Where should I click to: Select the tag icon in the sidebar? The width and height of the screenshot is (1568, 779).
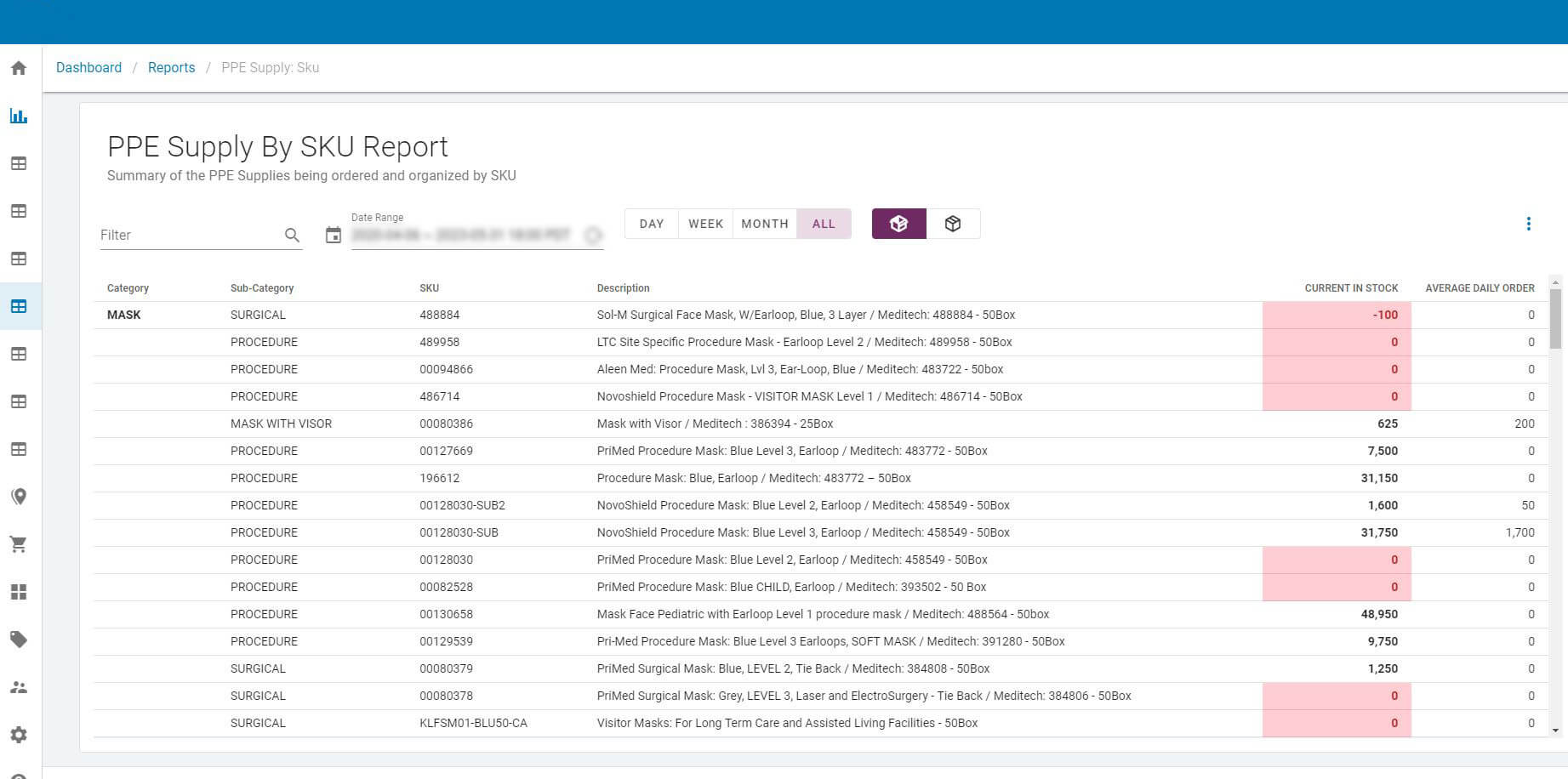tap(19, 640)
